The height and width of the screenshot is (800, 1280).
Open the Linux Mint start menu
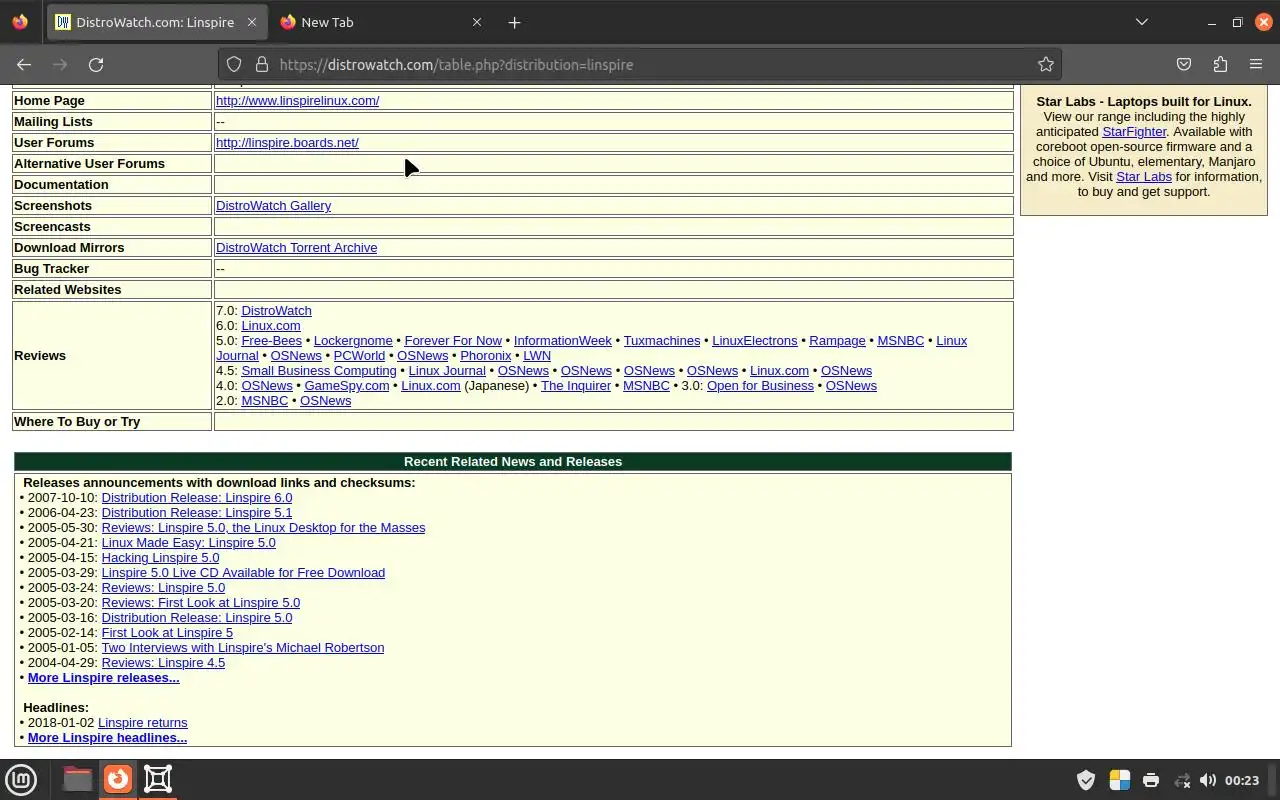pyautogui.click(x=21, y=778)
